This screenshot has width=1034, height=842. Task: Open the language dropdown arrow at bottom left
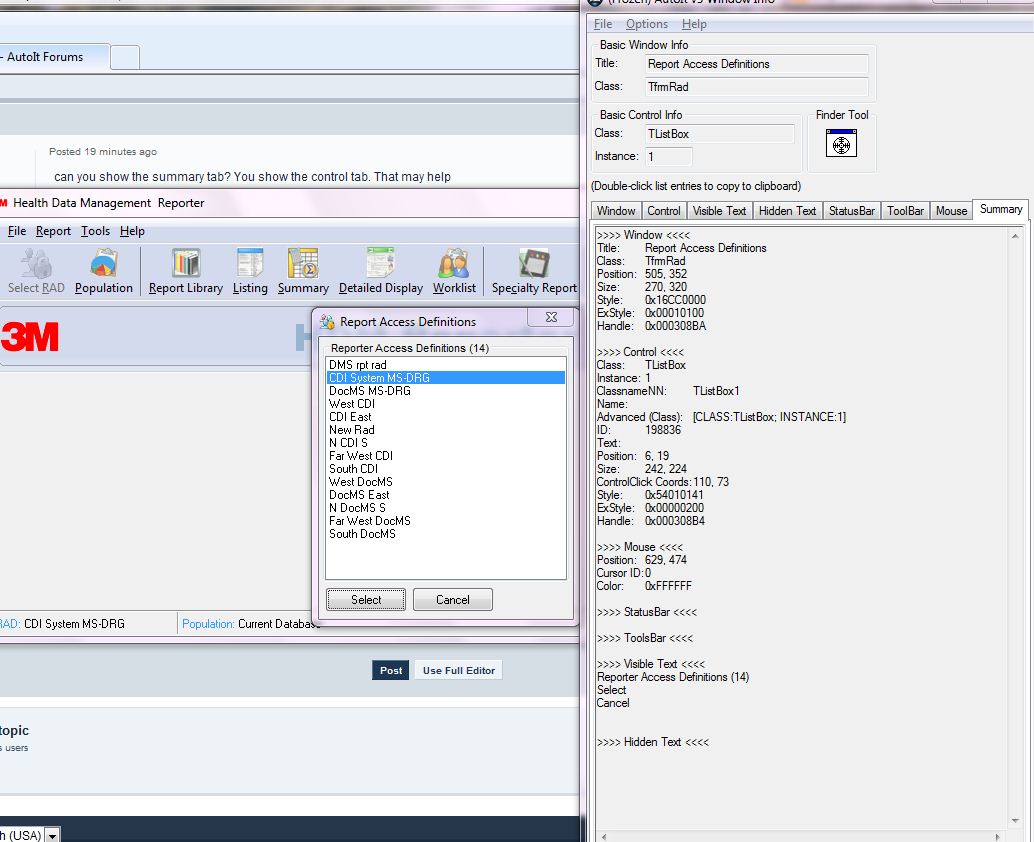pyautogui.click(x=52, y=835)
